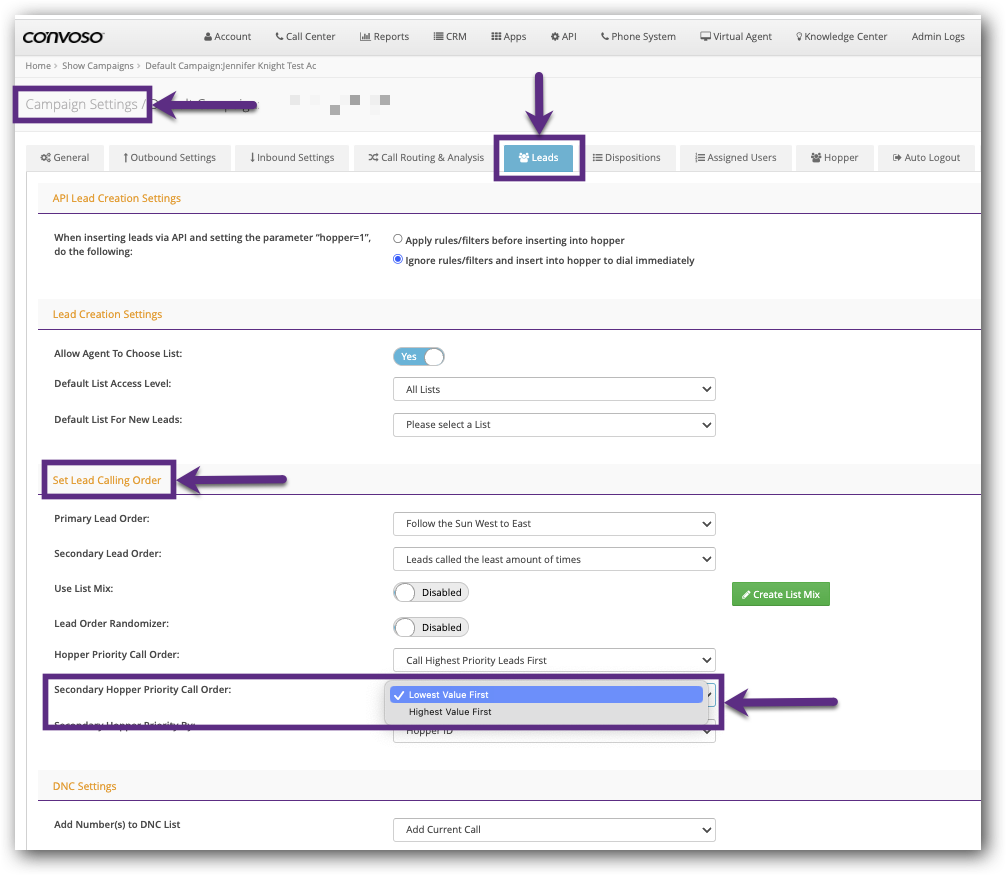Image resolution: width=1006 pixels, height=875 pixels.
Task: Switch to the Hopper tab
Action: (x=835, y=158)
